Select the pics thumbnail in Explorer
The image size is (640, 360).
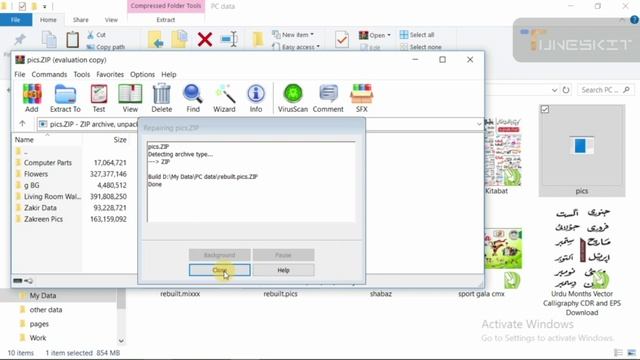(582, 150)
